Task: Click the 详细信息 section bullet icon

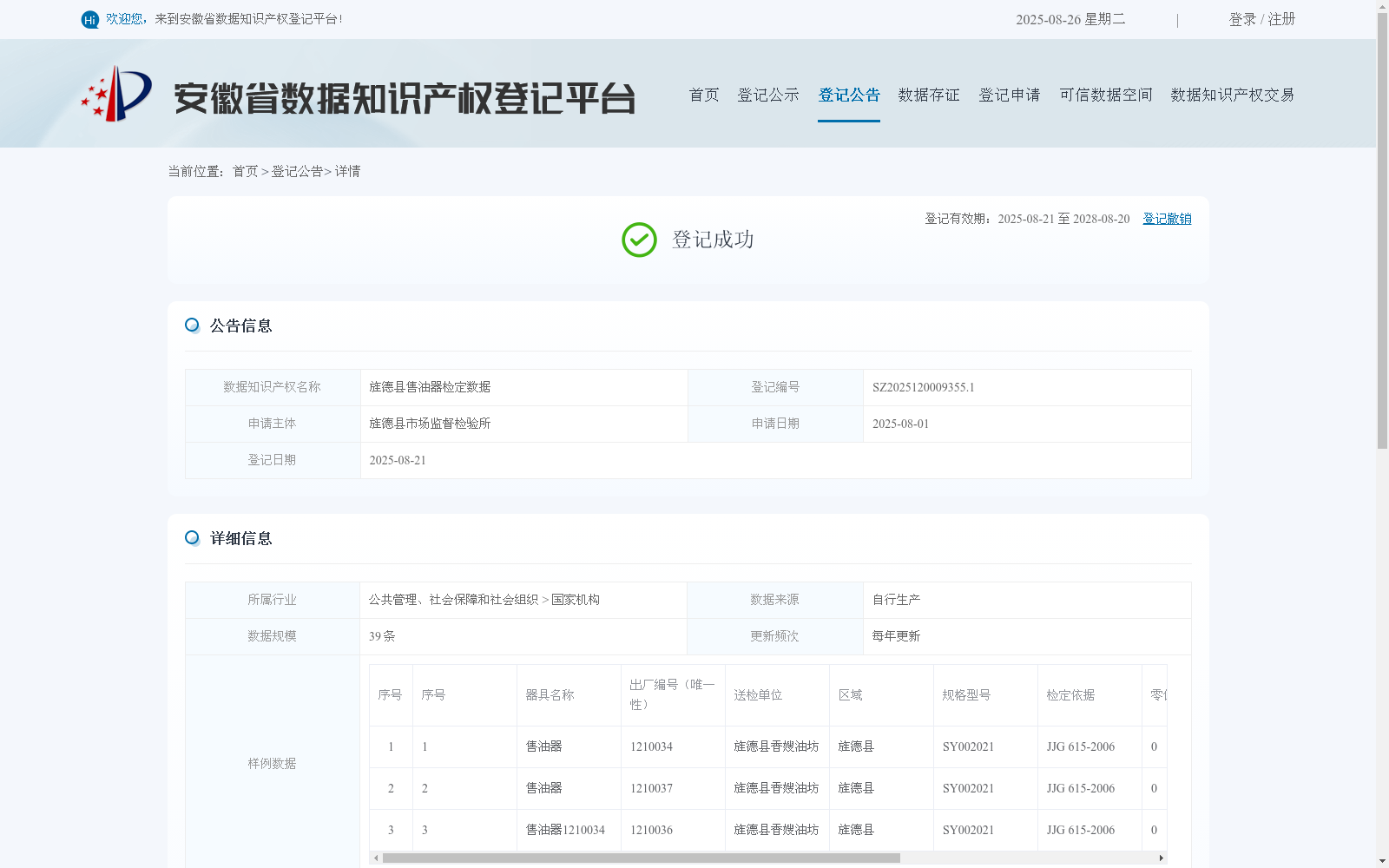Action: pos(192,538)
